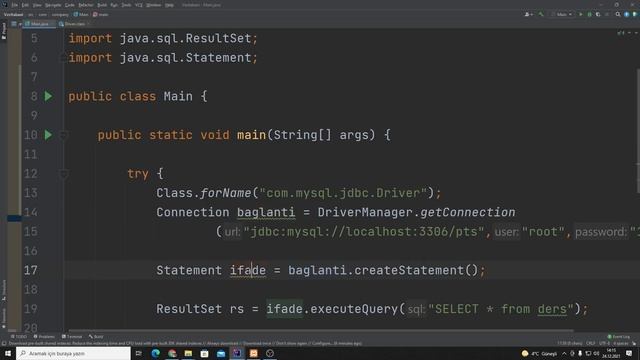Image resolution: width=640 pixels, height=360 pixels.
Task: Launch Microsoft Edge from taskbar
Action: [156, 353]
